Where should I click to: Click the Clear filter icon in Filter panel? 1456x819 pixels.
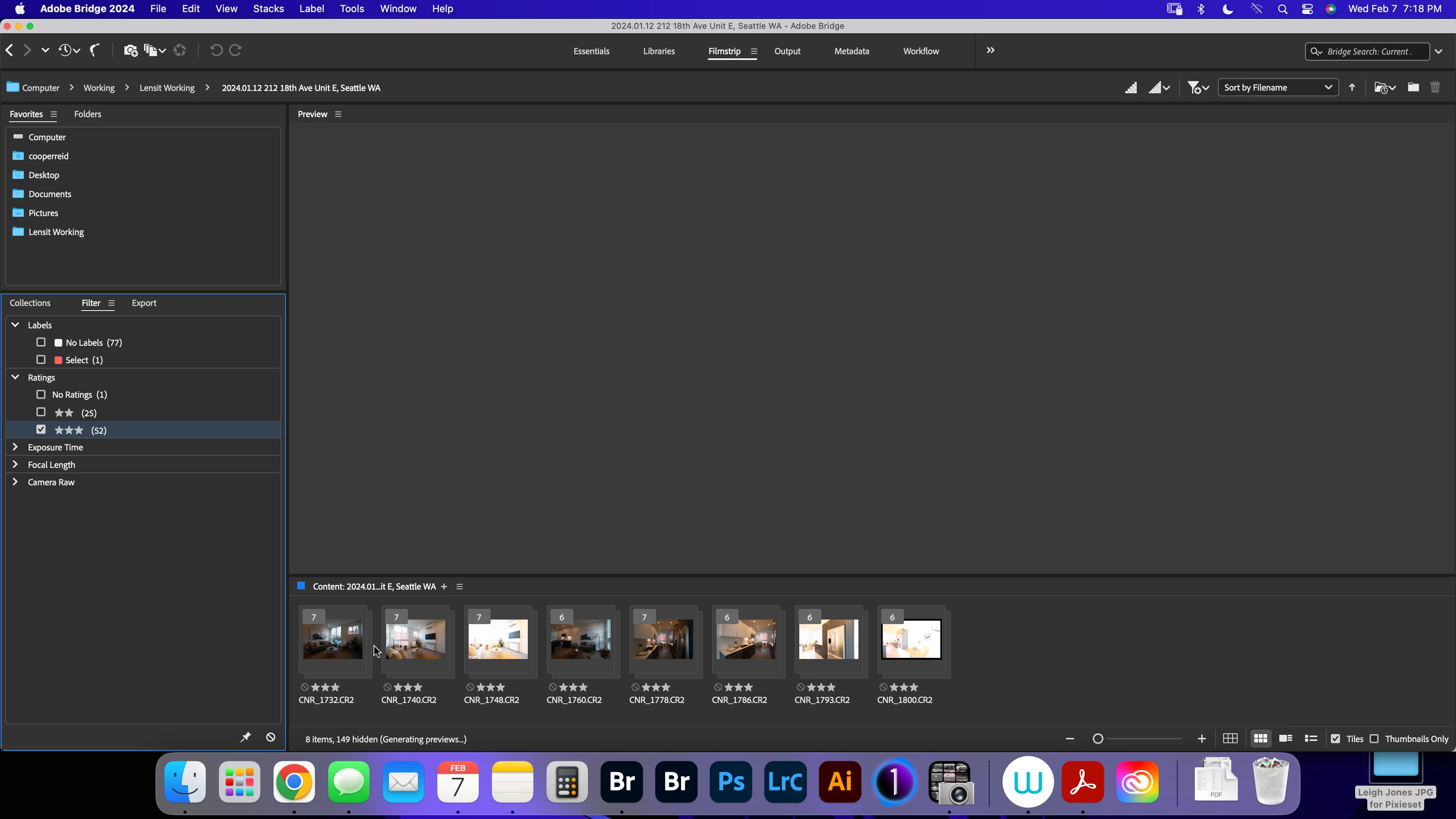271,737
